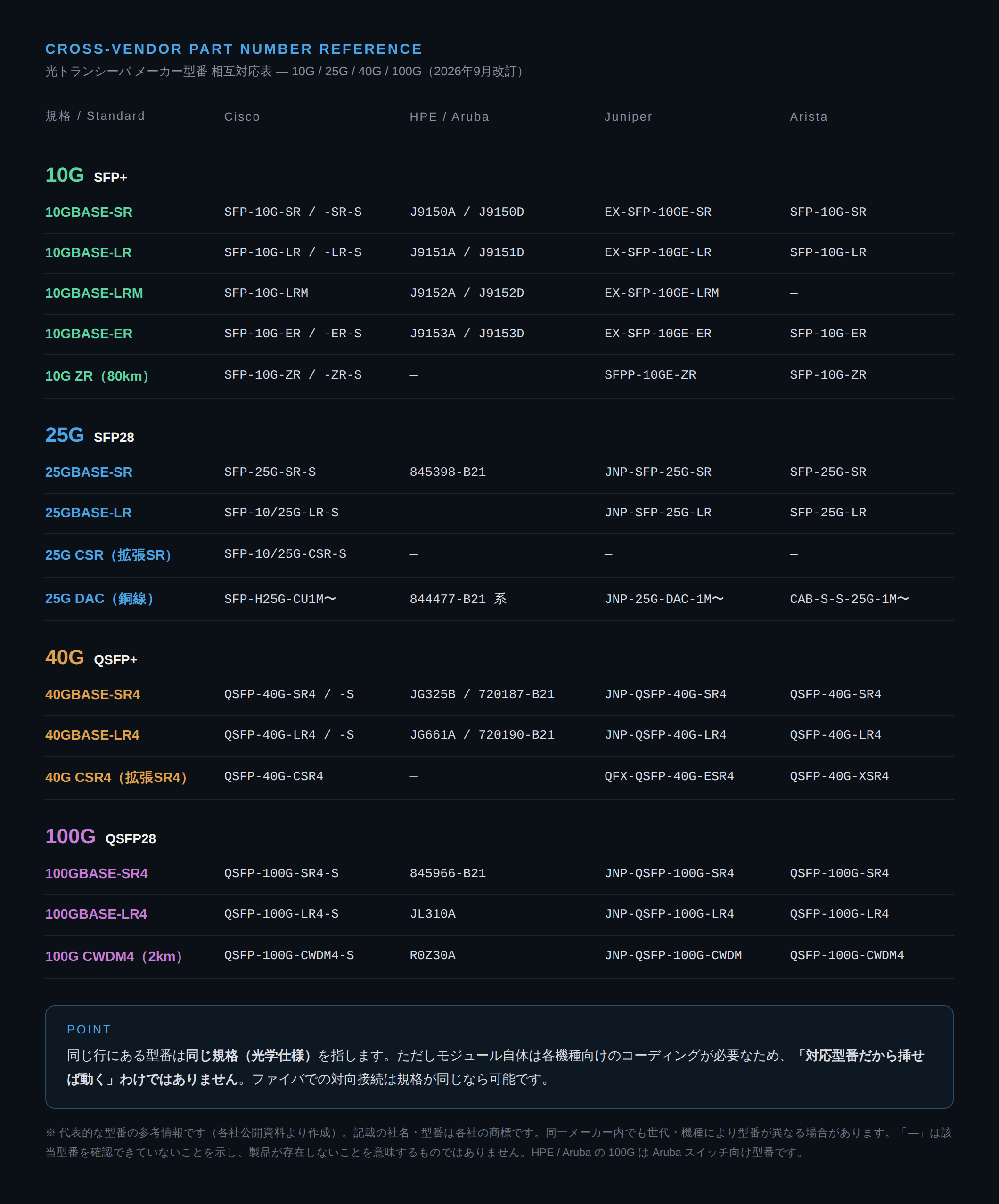This screenshot has width=999, height=1204.
Task: Select HPE part JG325B / 720187-B21
Action: tap(482, 694)
